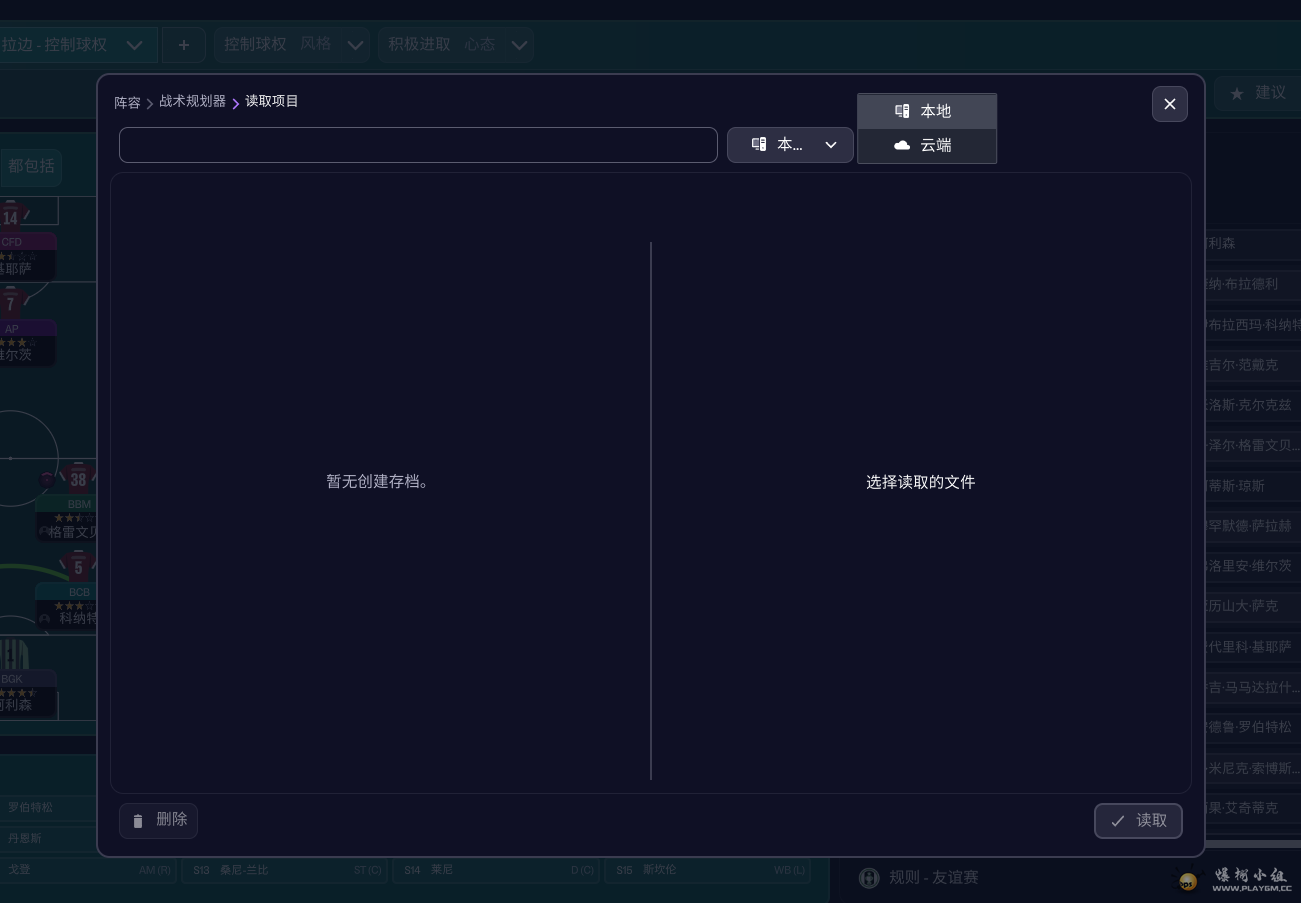Image resolution: width=1301 pixels, height=903 pixels.
Task: Click the cloud icon beside 云端 option
Action: click(902, 145)
